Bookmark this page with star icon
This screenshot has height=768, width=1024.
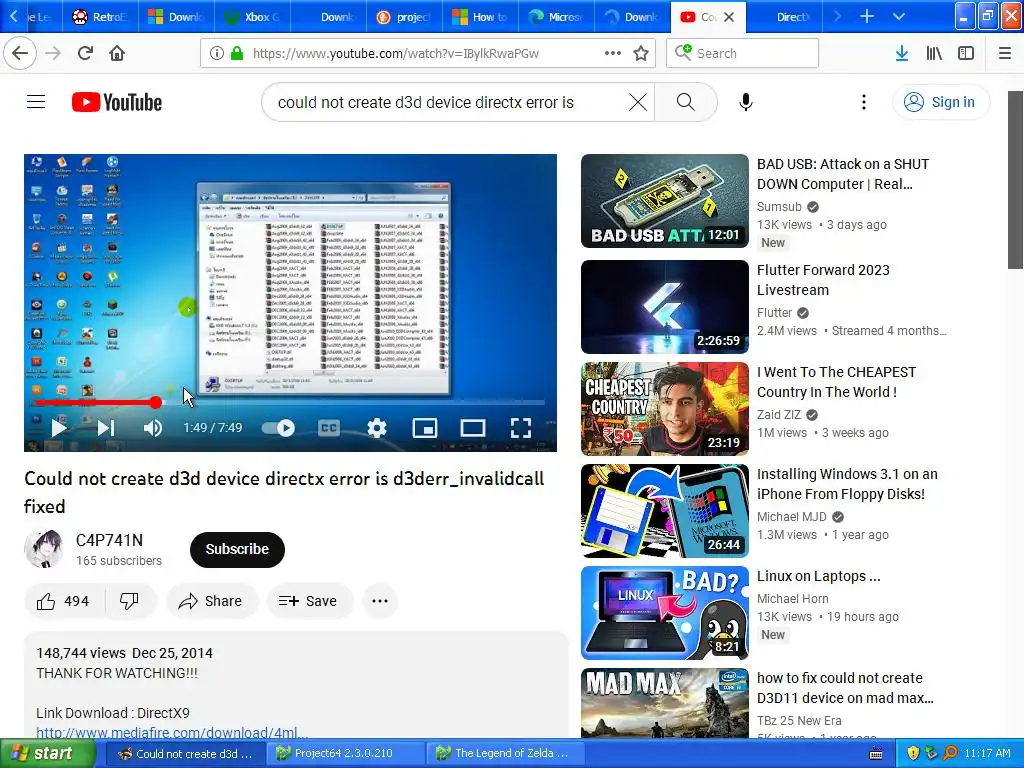[x=641, y=53]
